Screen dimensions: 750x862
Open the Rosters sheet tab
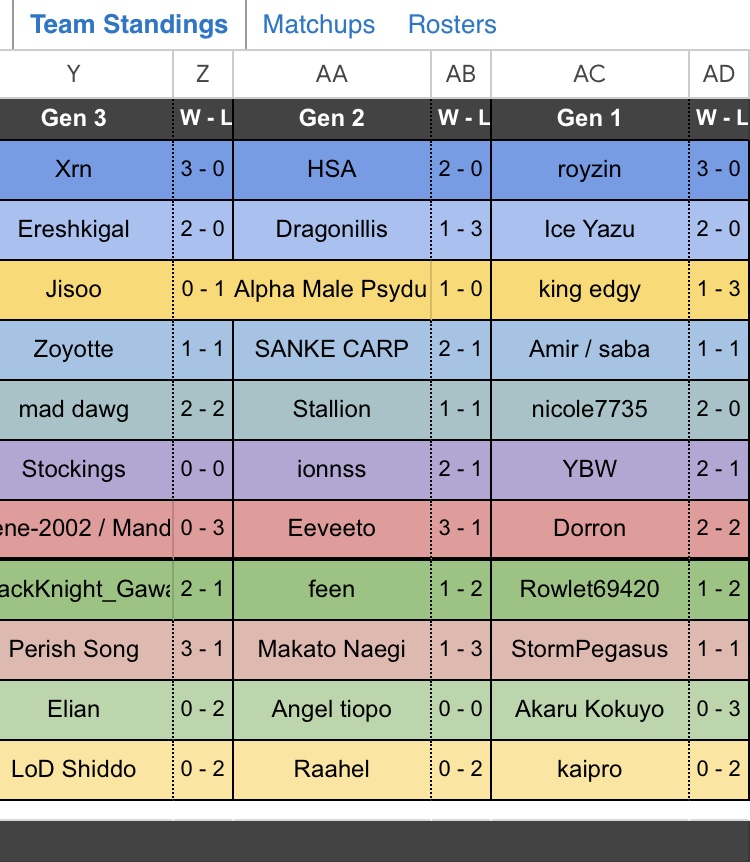[452, 25]
